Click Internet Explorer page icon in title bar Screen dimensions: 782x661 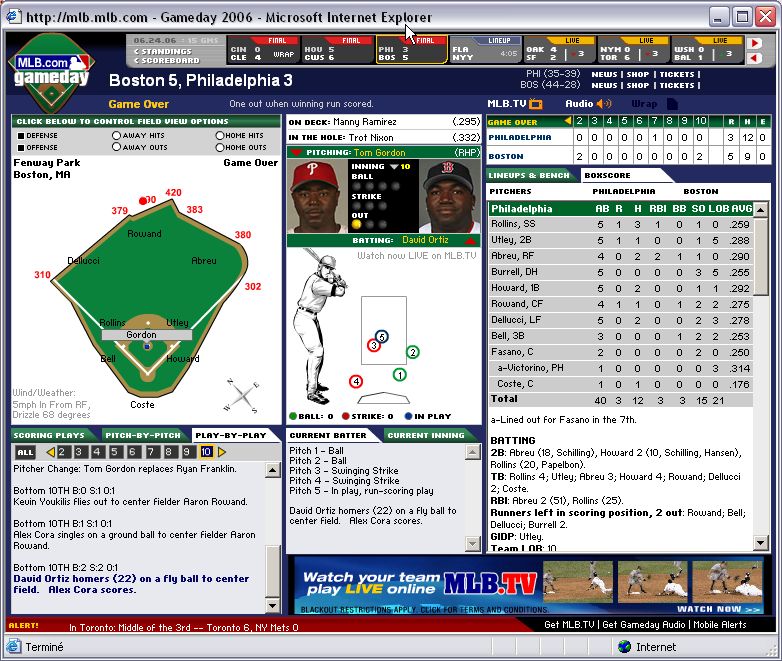tap(14, 16)
